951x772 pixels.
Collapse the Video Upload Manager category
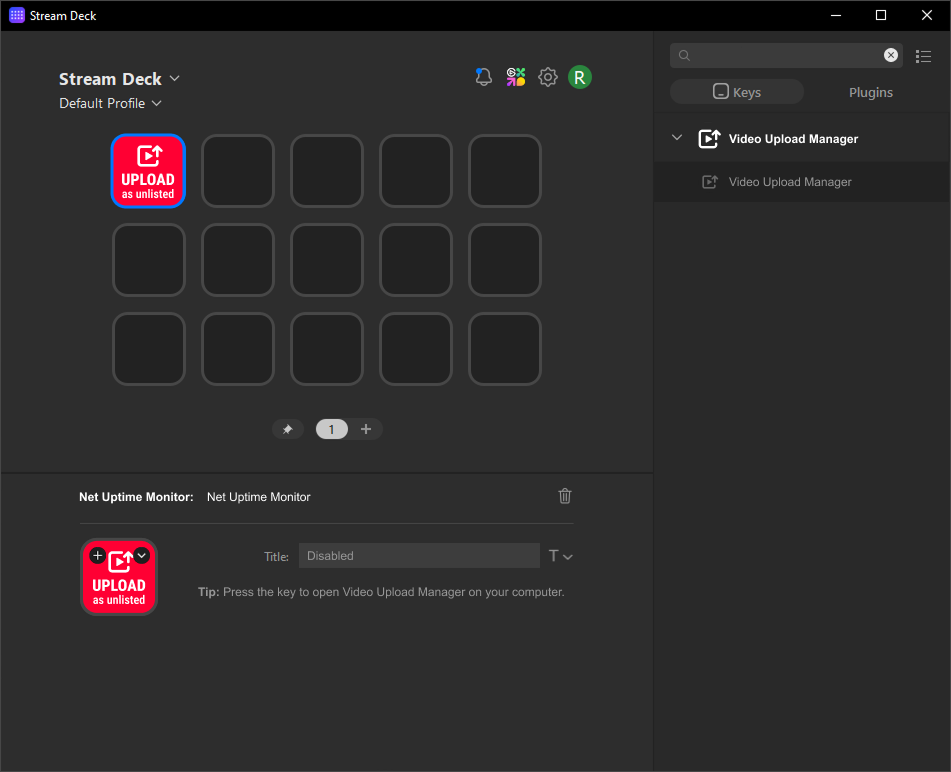point(677,138)
